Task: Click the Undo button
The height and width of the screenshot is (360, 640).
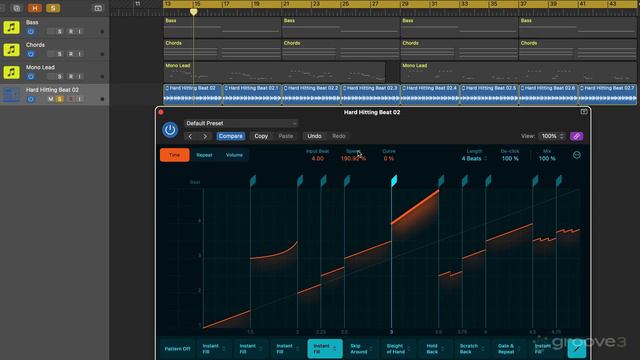Action: tap(314, 136)
